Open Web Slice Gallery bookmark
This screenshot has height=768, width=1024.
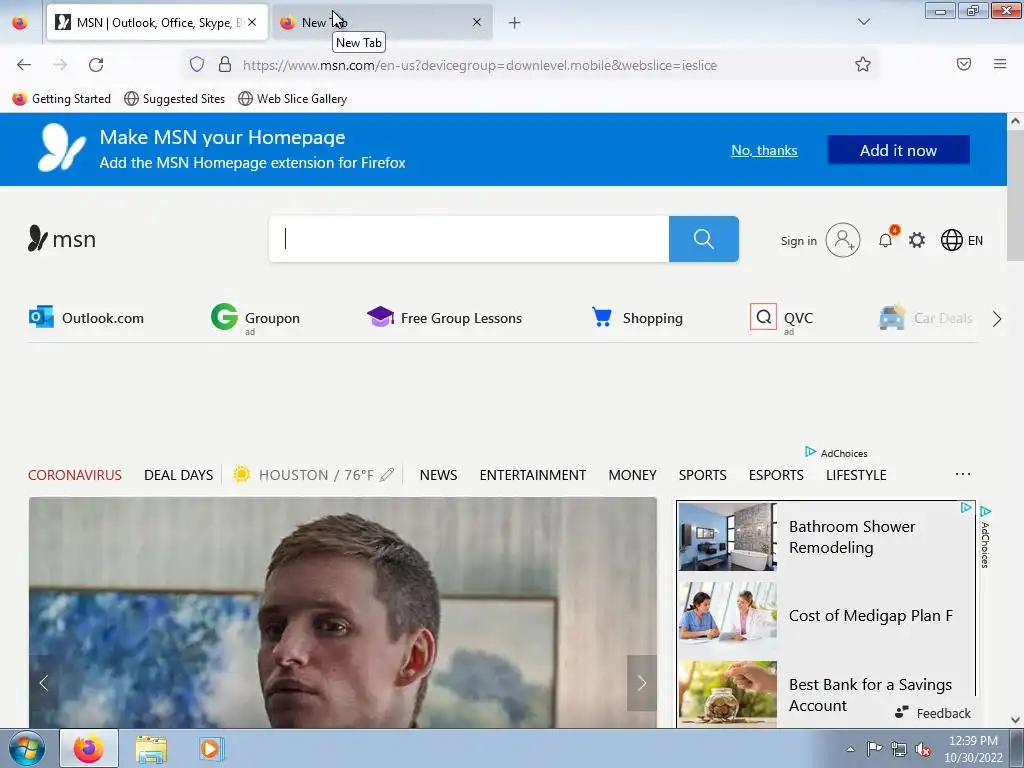[293, 99]
